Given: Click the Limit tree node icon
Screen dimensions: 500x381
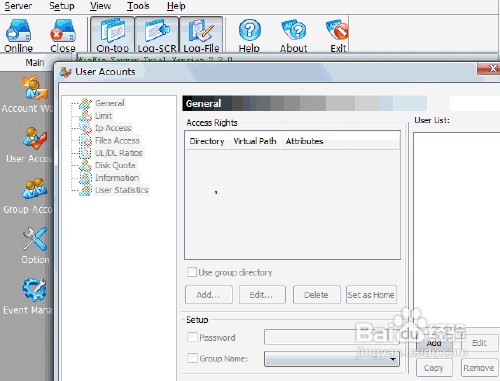Looking at the screenshot, I should click(x=86, y=116).
